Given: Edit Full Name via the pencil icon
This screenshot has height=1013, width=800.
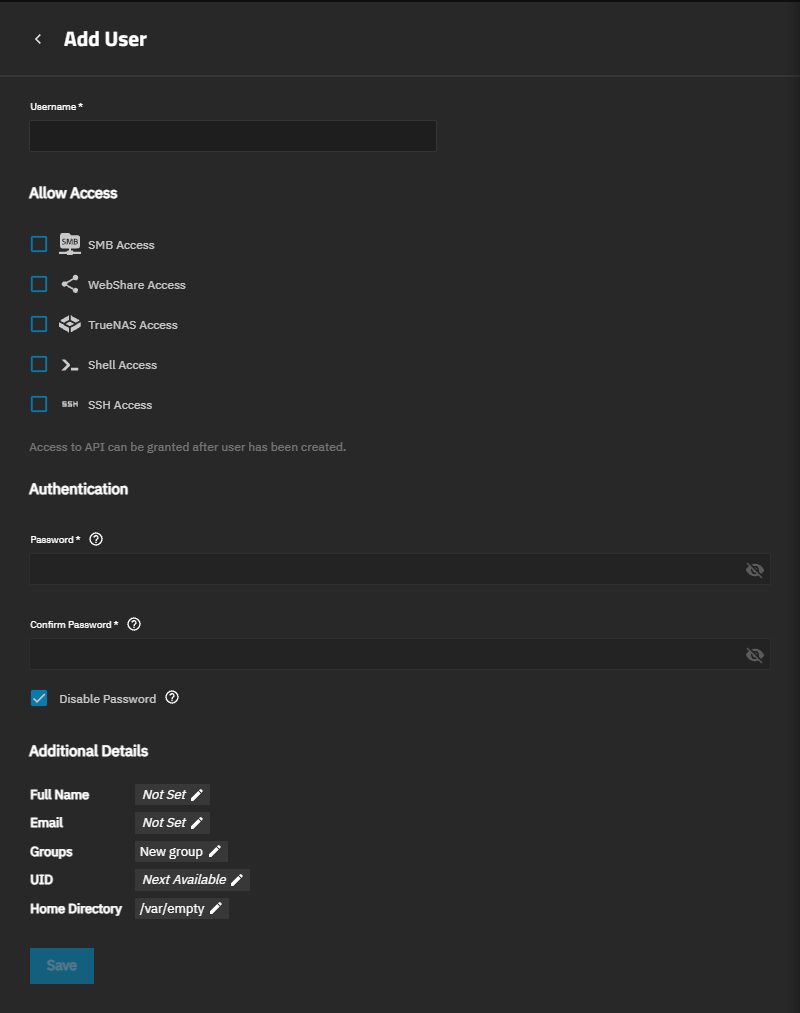Looking at the screenshot, I should (197, 795).
